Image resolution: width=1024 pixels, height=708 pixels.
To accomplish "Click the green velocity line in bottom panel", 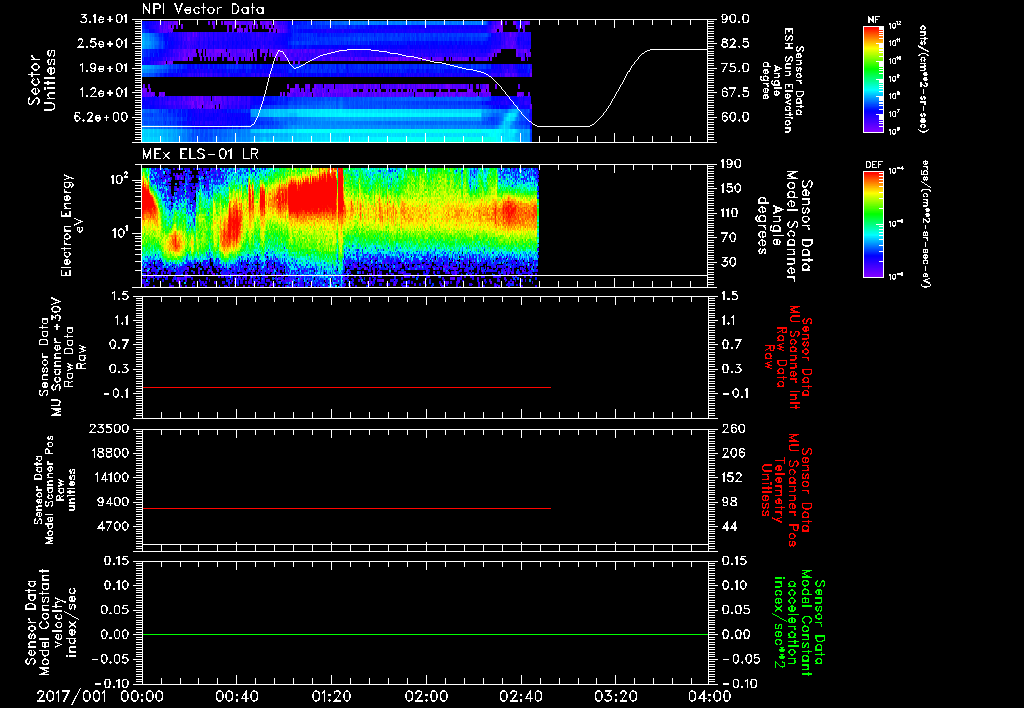I will pos(424,634).
